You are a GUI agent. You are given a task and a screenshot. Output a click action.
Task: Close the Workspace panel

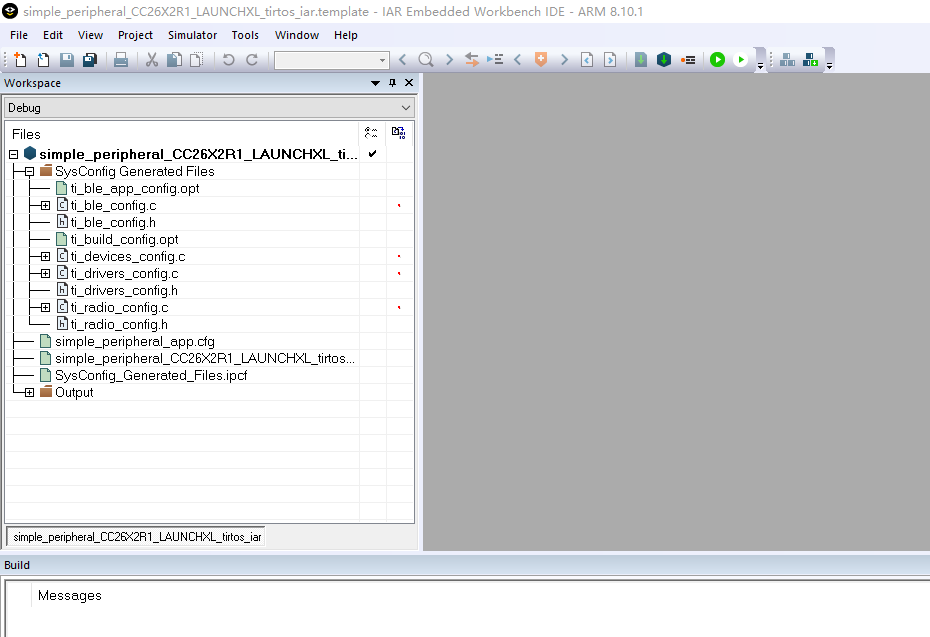pos(409,83)
